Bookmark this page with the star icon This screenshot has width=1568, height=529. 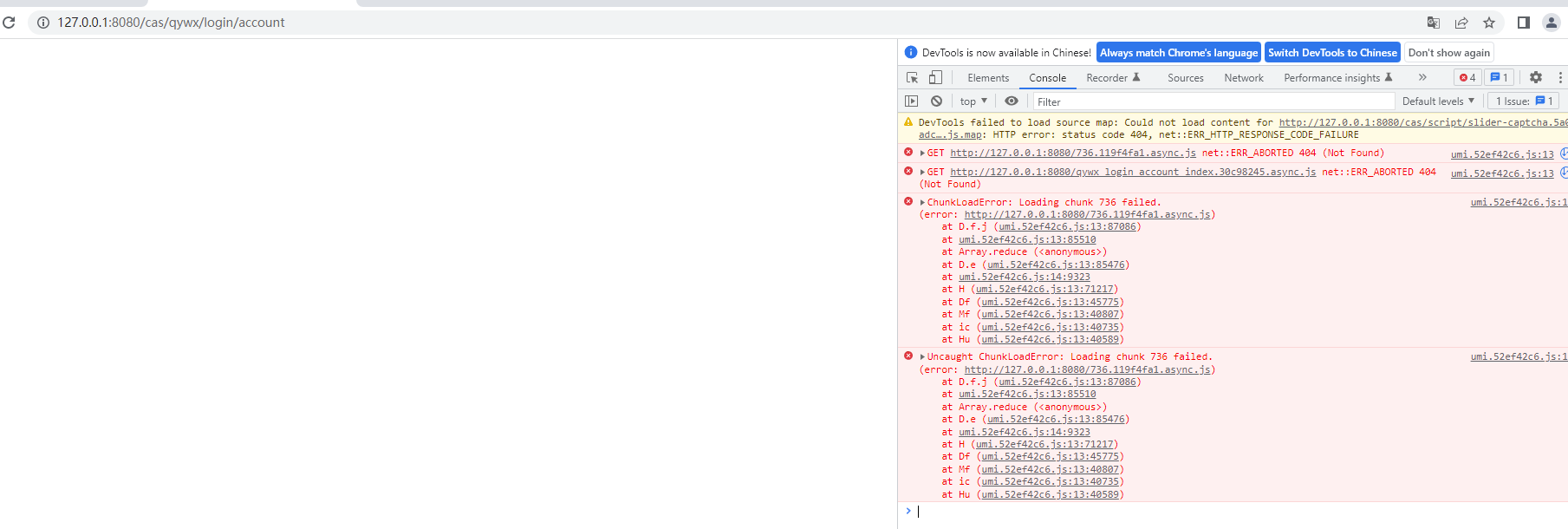click(x=1489, y=23)
